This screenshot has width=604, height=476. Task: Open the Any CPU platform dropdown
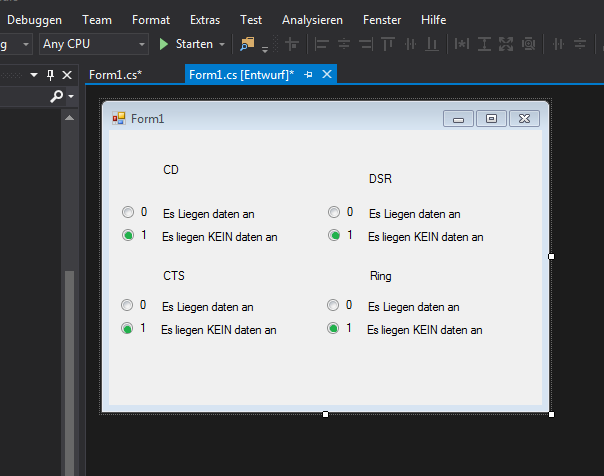point(94,44)
